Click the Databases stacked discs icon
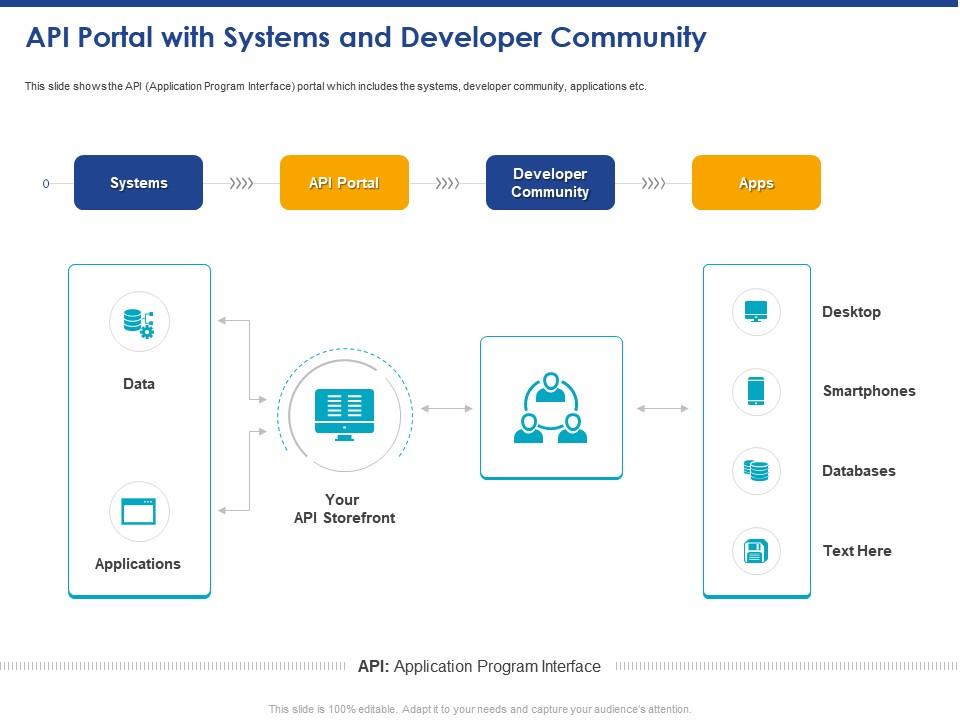The width and height of the screenshot is (960, 720). (756, 471)
